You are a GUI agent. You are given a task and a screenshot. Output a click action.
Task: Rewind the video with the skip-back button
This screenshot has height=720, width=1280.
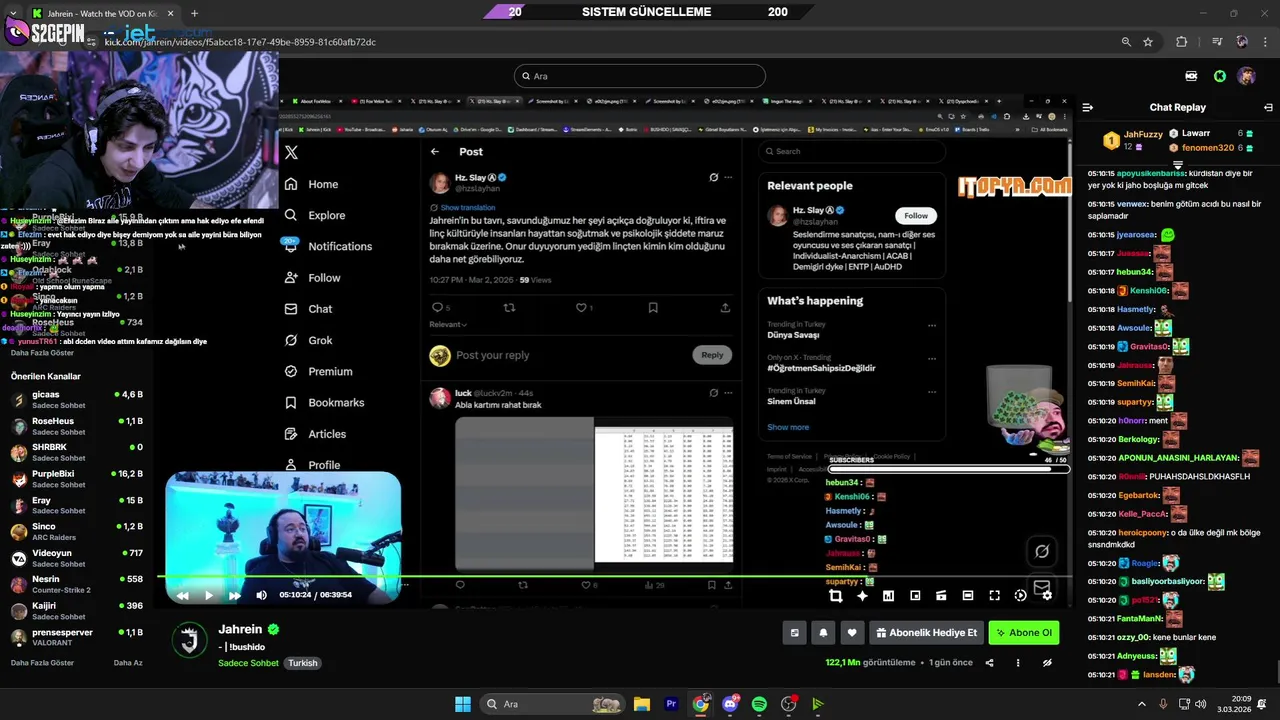(x=182, y=595)
